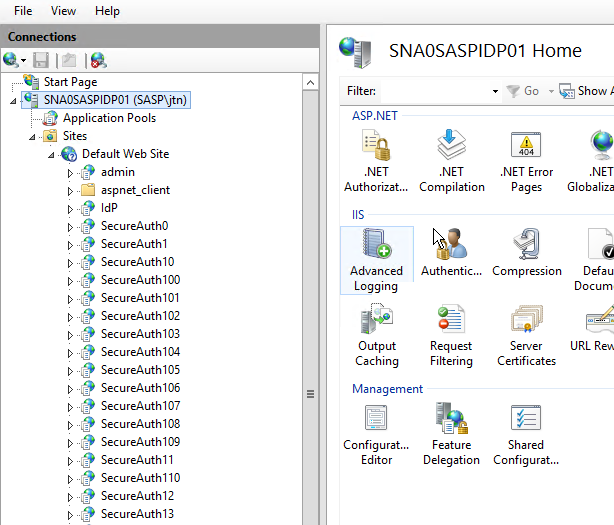The width and height of the screenshot is (614, 525).
Task: Select SecureAuth109 in the tree
Action: point(140,442)
